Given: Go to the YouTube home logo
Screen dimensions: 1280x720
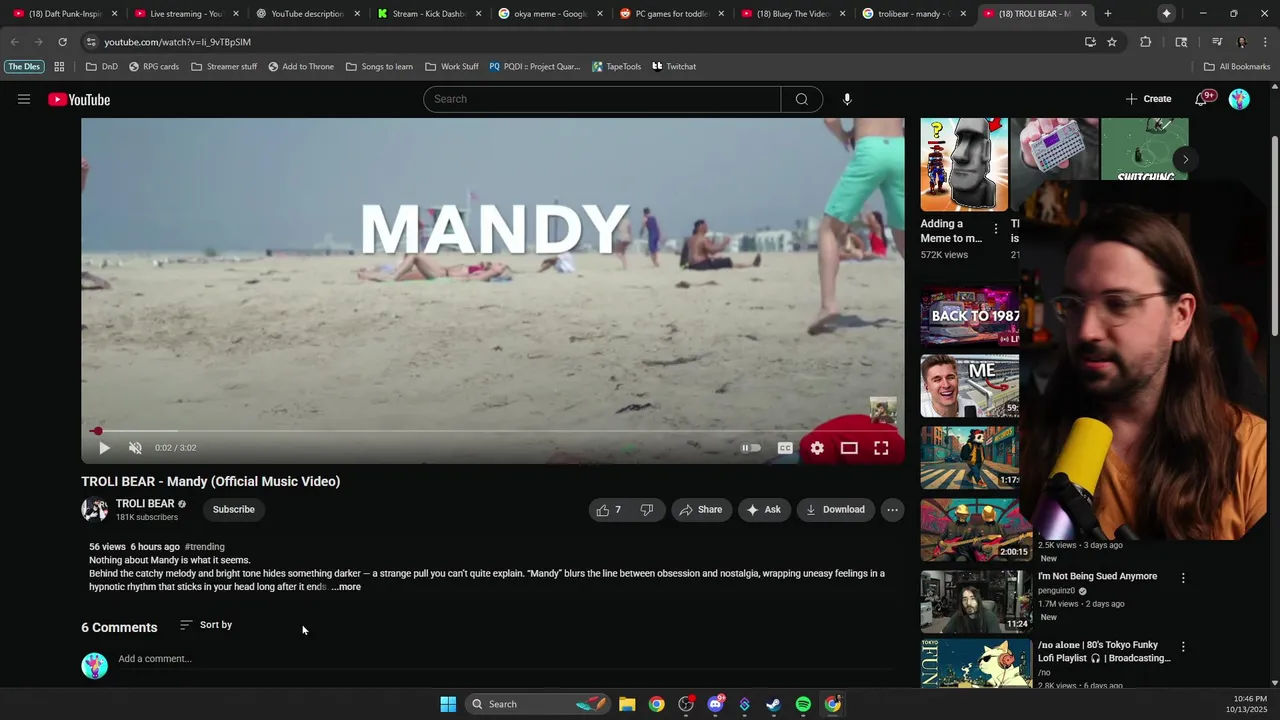Looking at the screenshot, I should pos(79,99).
